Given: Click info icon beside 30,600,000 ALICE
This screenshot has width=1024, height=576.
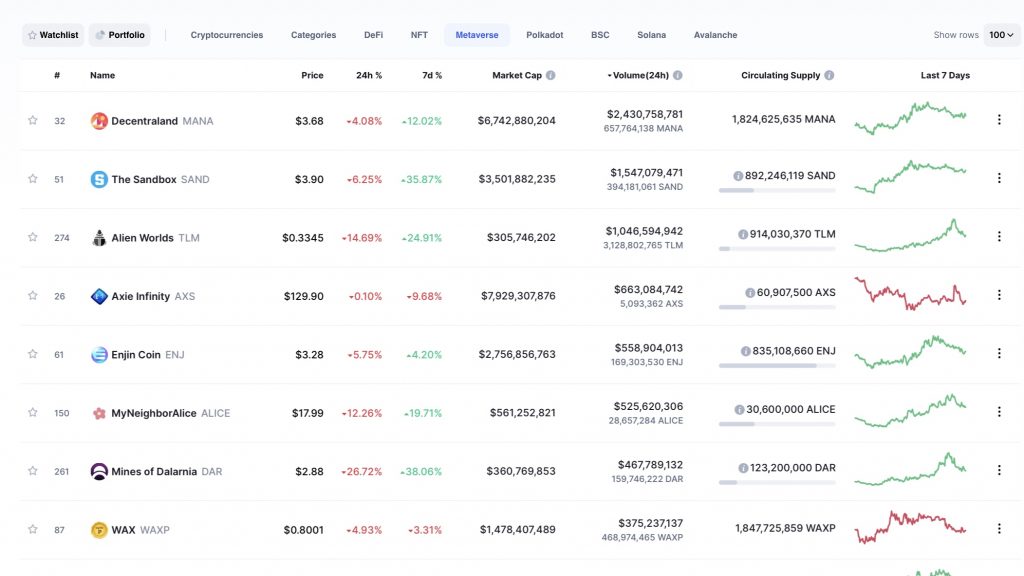Looking at the screenshot, I should [739, 409].
